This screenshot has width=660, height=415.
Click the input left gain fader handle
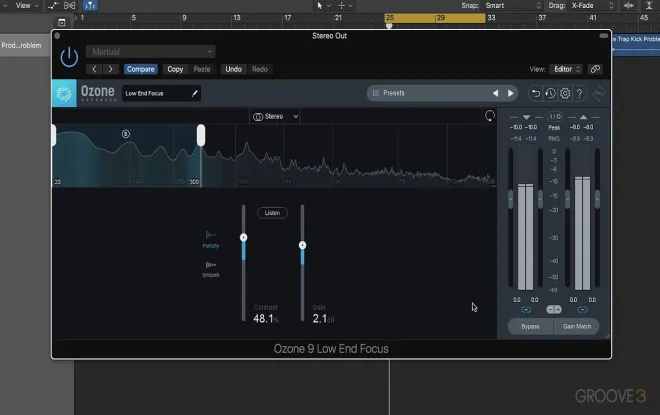pyautogui.click(x=511, y=199)
